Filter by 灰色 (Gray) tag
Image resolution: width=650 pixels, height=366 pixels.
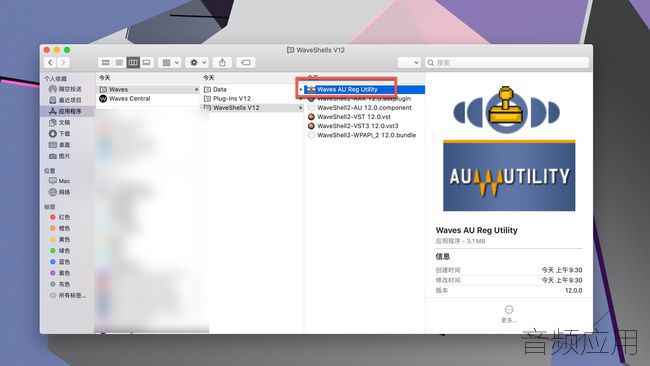pyautogui.click(x=60, y=284)
